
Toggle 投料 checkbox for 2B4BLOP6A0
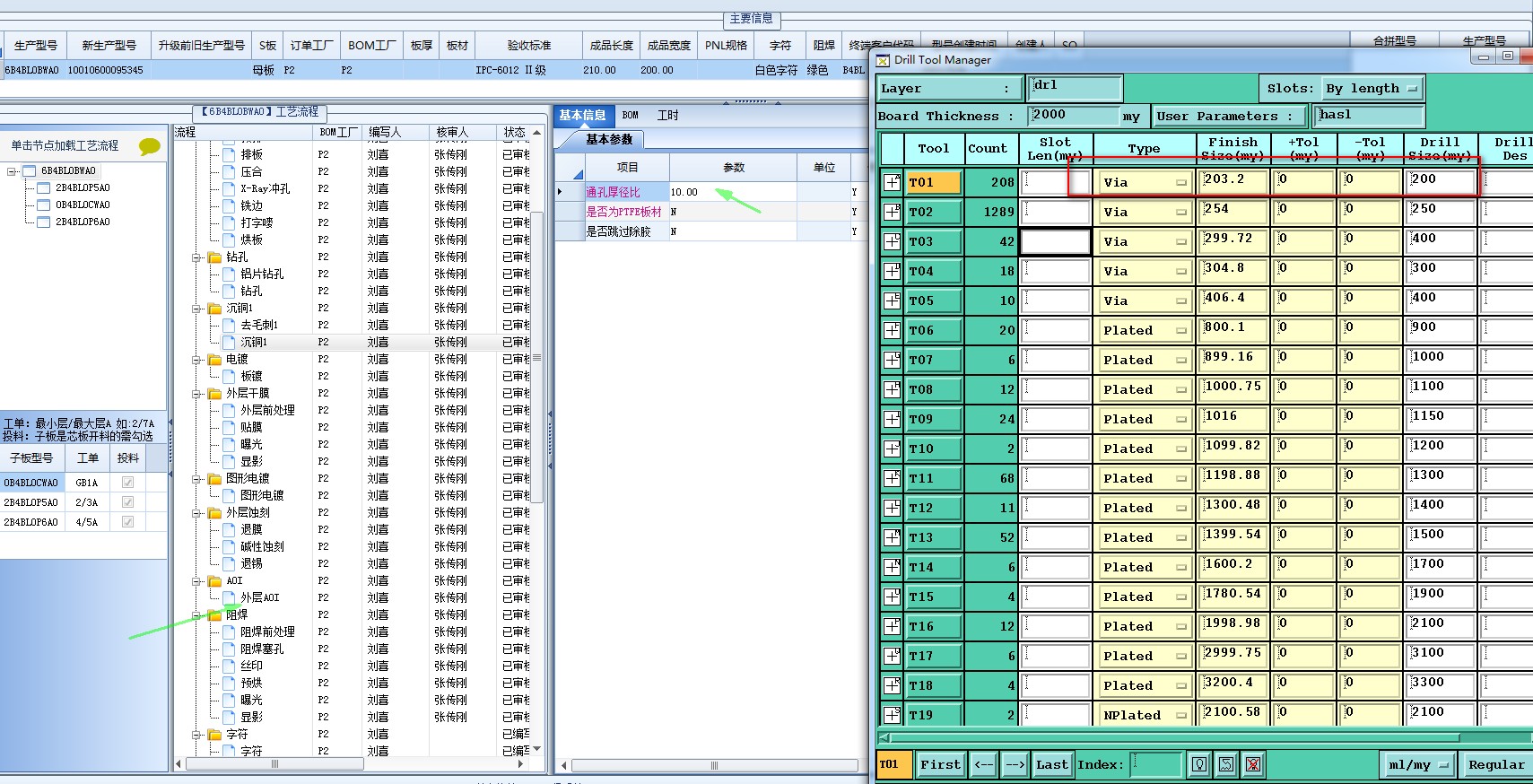point(127,522)
